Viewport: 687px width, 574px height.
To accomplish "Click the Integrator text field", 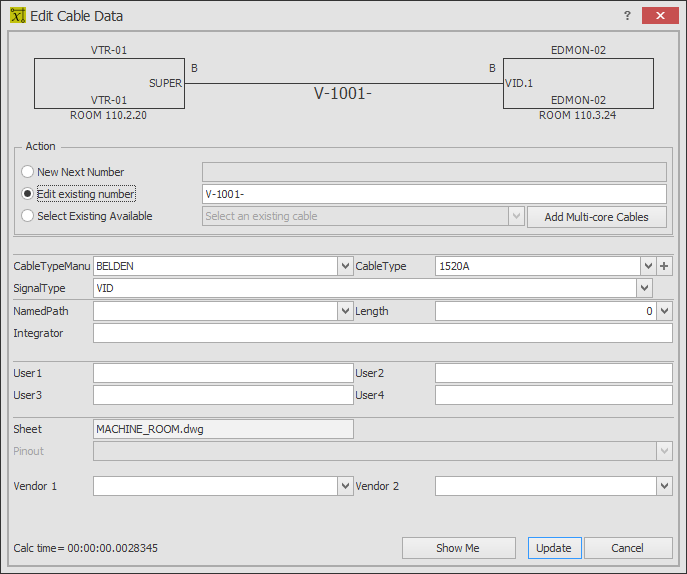I will point(382,333).
